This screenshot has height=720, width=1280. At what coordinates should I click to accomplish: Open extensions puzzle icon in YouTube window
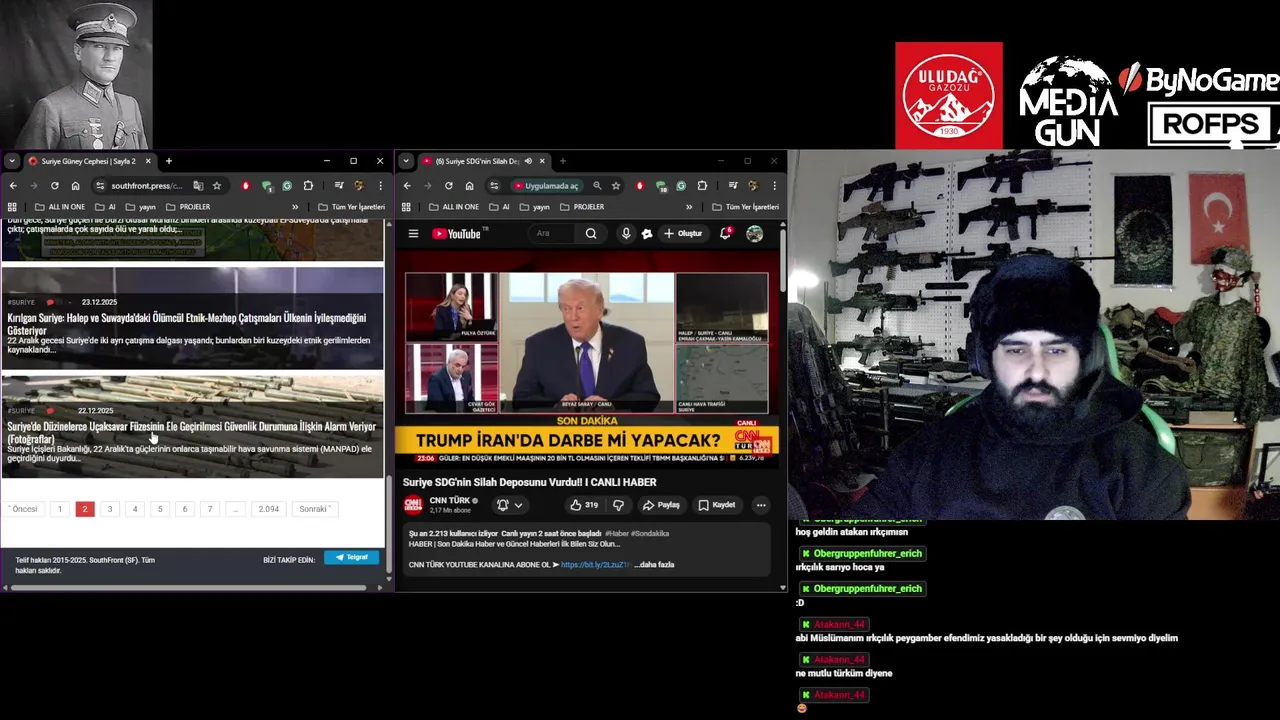[702, 186]
